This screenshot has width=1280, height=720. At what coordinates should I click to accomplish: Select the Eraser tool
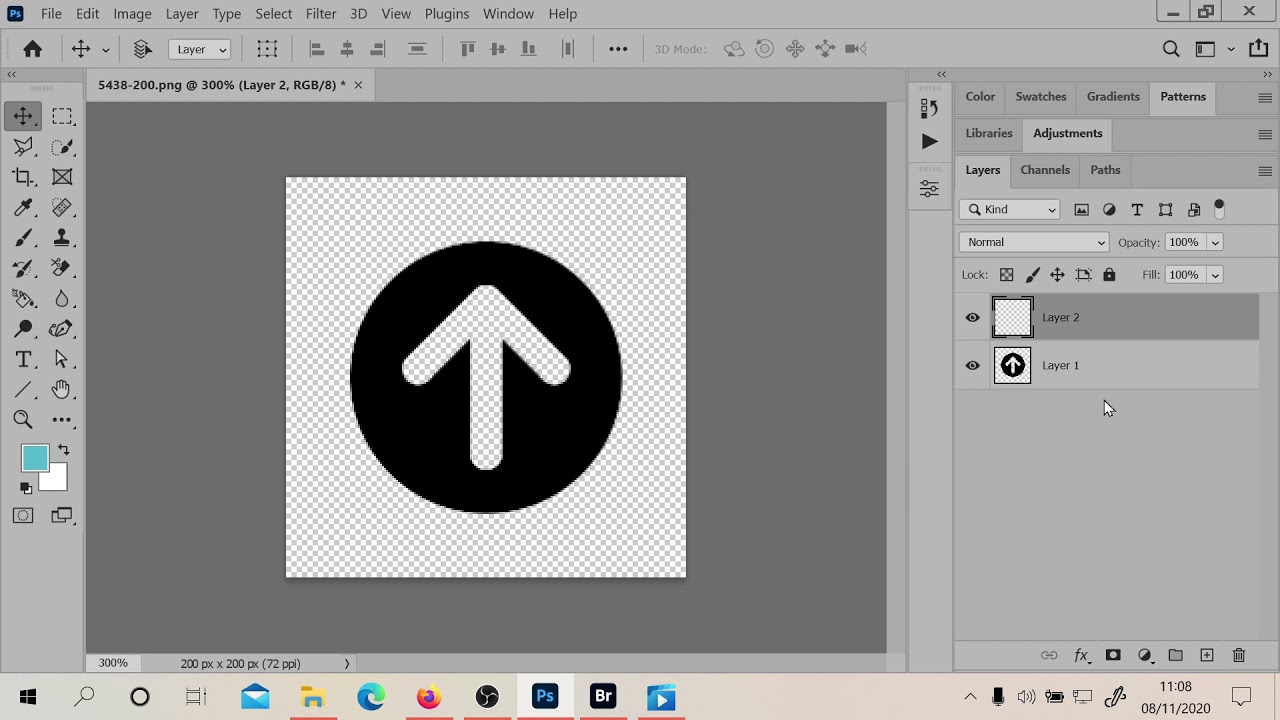[x=62, y=268]
